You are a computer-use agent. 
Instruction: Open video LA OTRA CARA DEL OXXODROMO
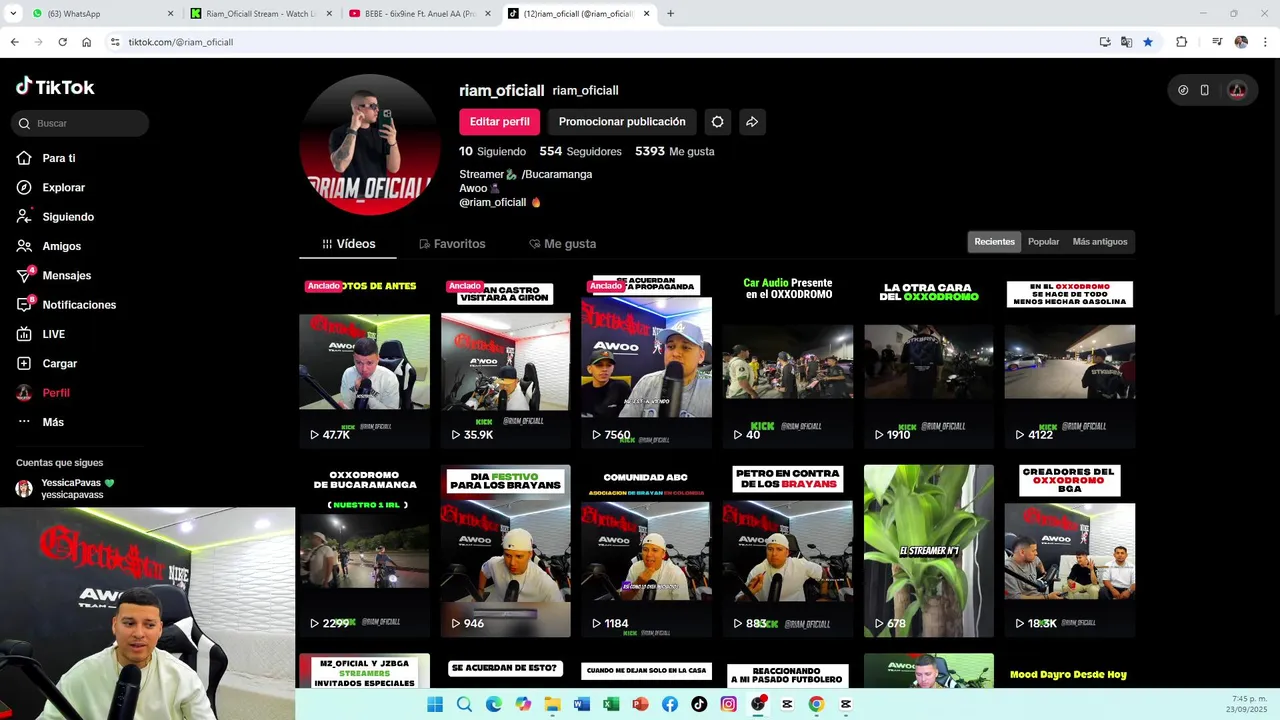tap(929, 362)
